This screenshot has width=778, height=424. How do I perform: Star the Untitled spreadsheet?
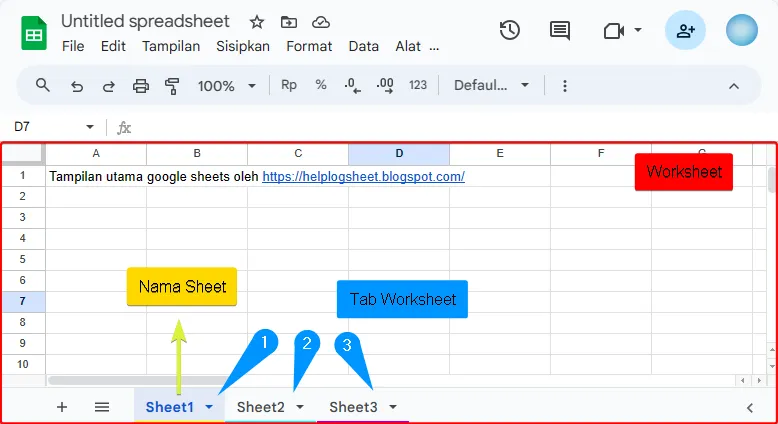257,22
